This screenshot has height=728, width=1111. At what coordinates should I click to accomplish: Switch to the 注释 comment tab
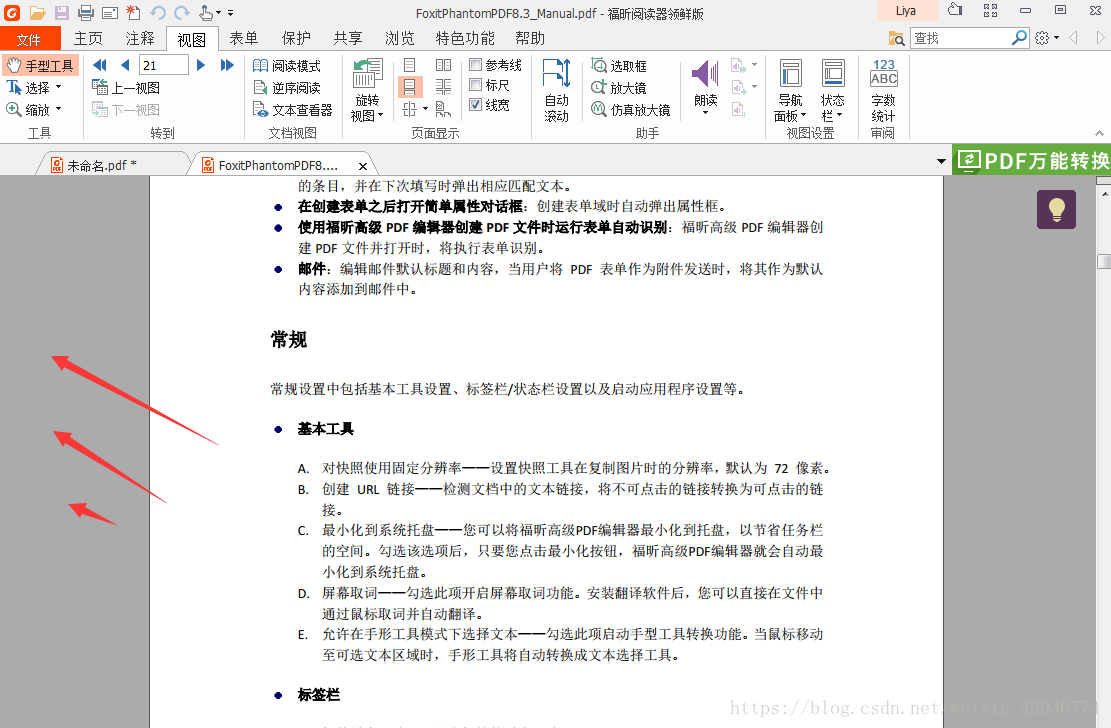140,38
